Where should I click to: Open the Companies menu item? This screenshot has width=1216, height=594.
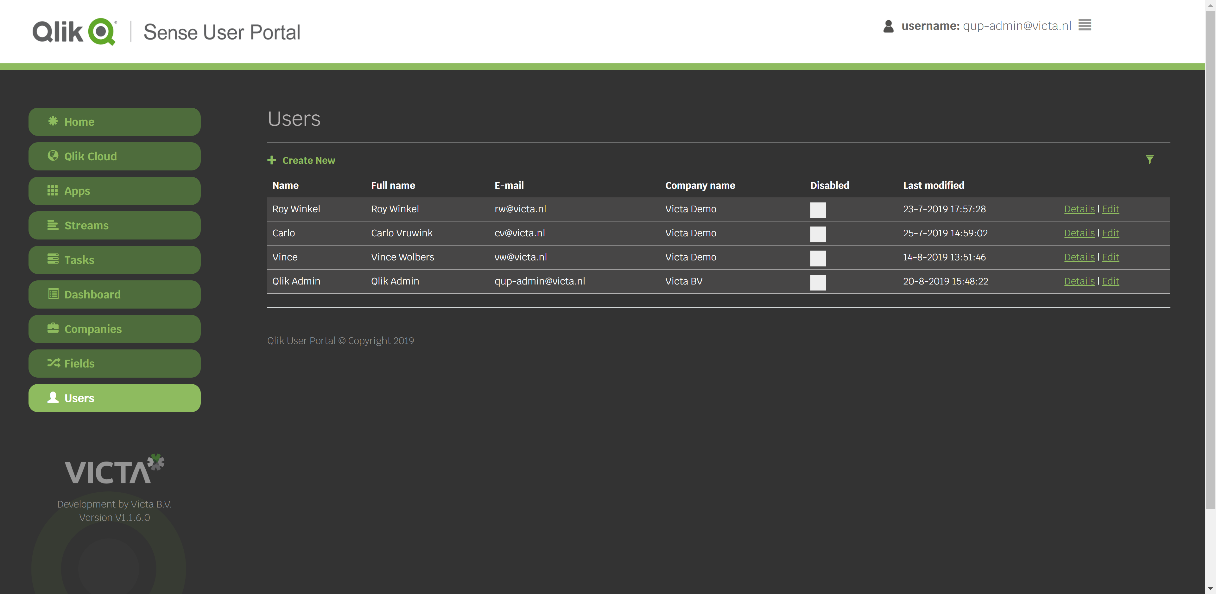pyautogui.click(x=115, y=329)
